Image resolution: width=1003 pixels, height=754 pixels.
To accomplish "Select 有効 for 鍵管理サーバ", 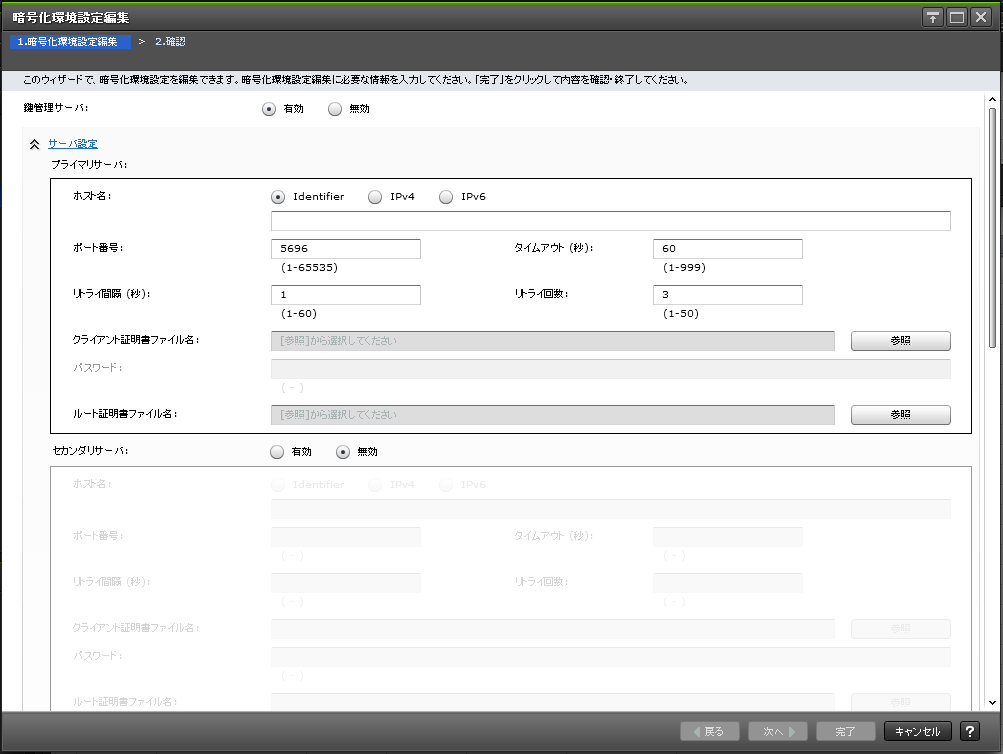I will point(269,109).
